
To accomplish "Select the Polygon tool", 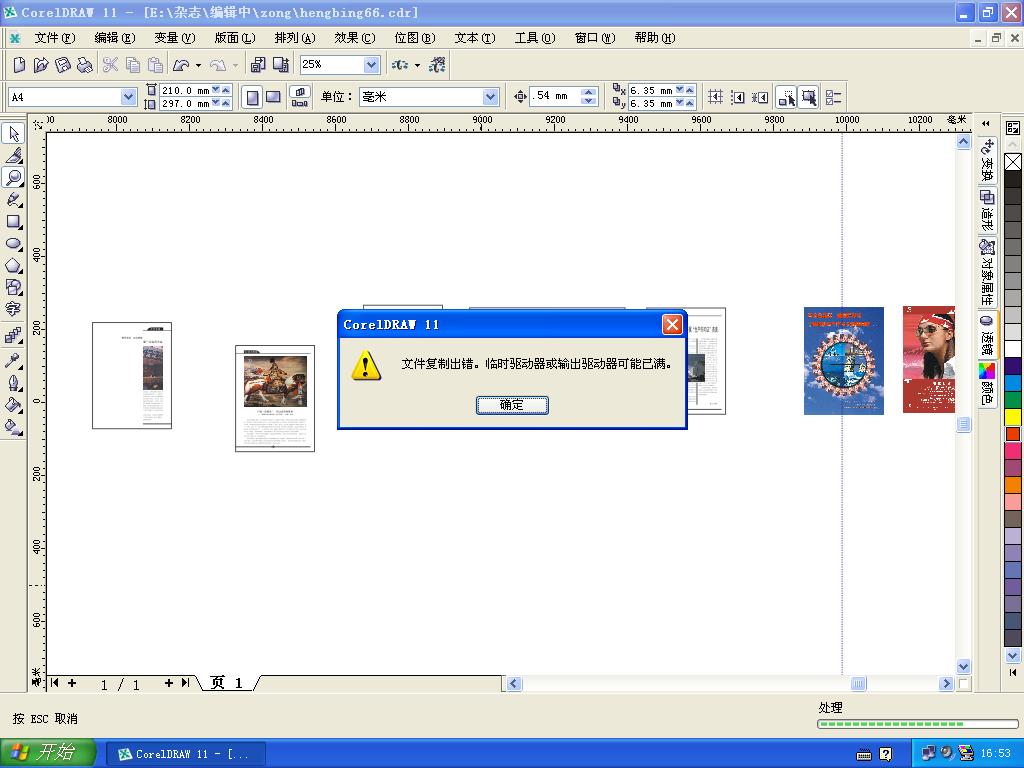I will [x=13, y=265].
